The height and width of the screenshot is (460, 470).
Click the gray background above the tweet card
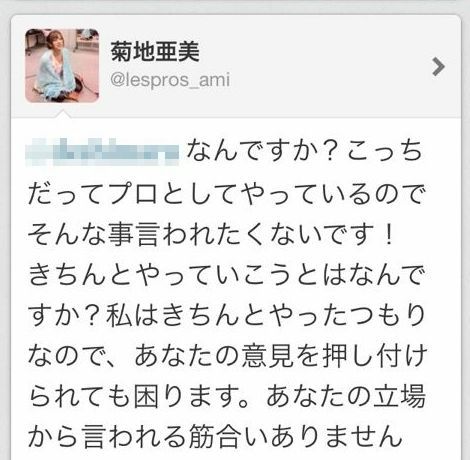(235, 7)
